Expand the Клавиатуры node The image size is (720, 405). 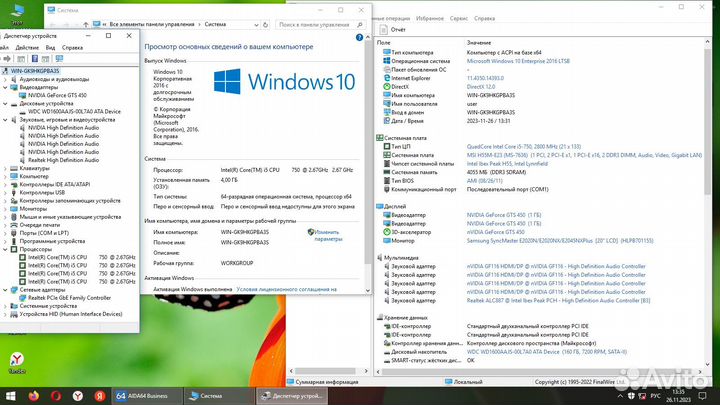6,169
